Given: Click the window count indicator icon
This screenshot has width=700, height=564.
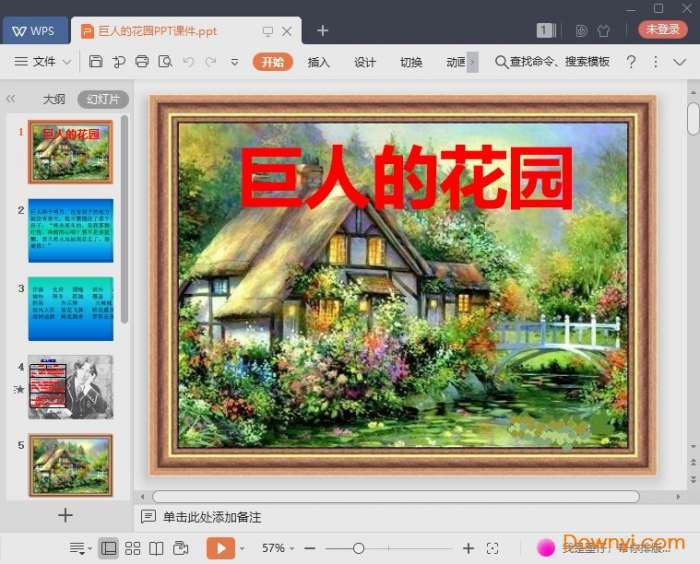Looking at the screenshot, I should [546, 30].
